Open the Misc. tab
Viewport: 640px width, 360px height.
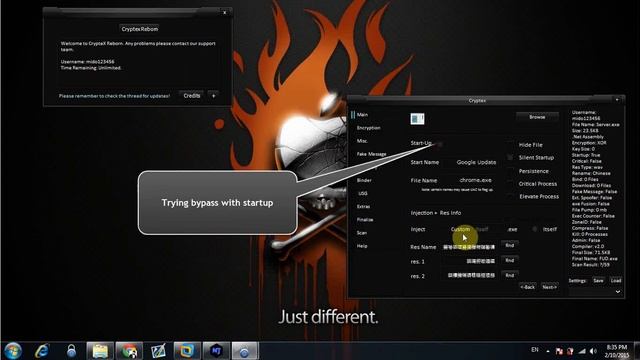point(362,141)
